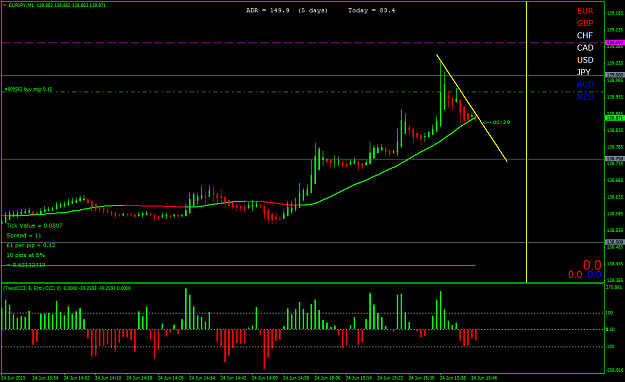Click the £1 per pip = 0.12 label
The width and height of the screenshot is (625, 382).
[x=31, y=245]
